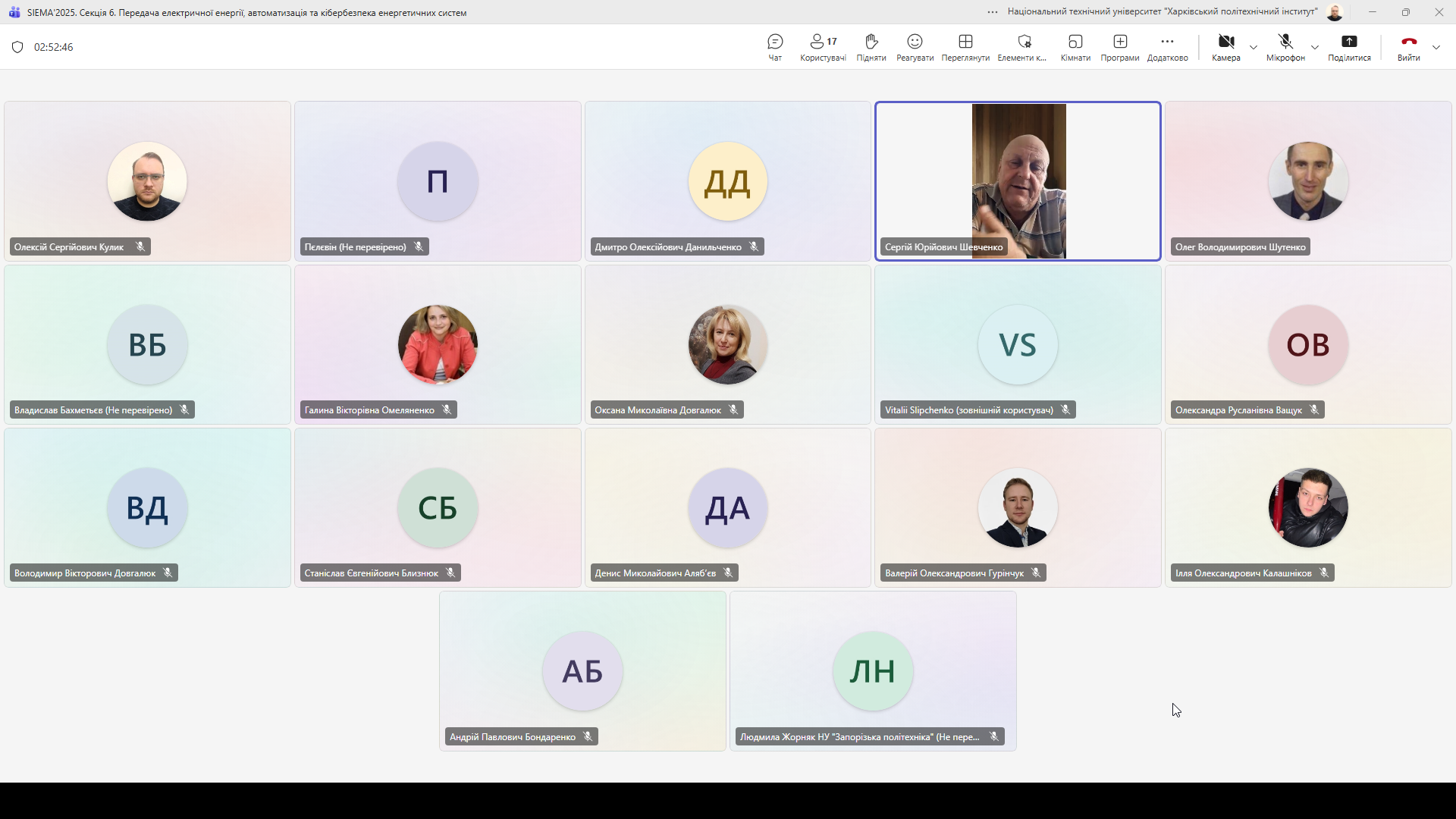Leave the meeting with the red button

(1408, 45)
